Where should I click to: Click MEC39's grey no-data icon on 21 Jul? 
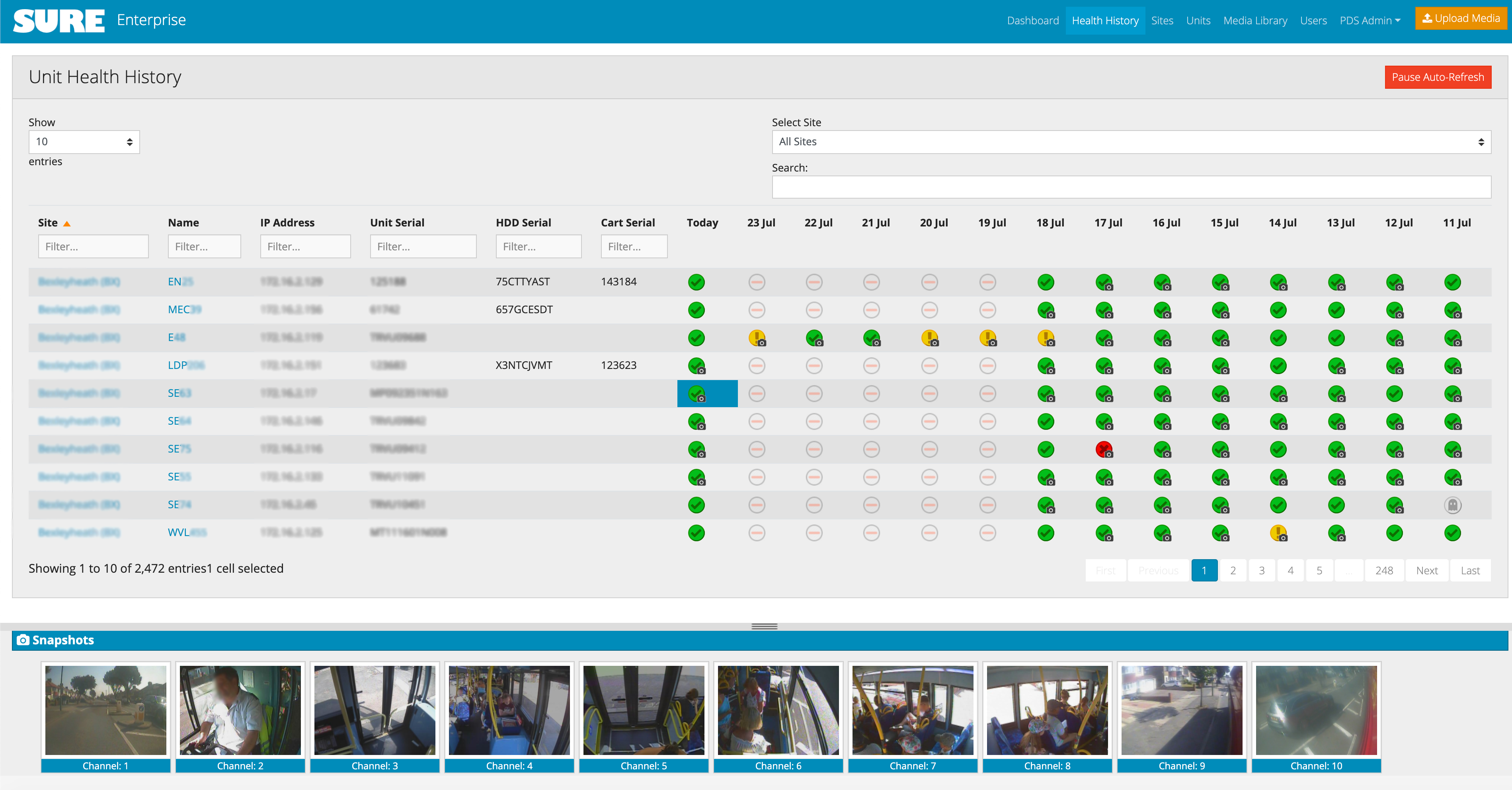tap(871, 309)
